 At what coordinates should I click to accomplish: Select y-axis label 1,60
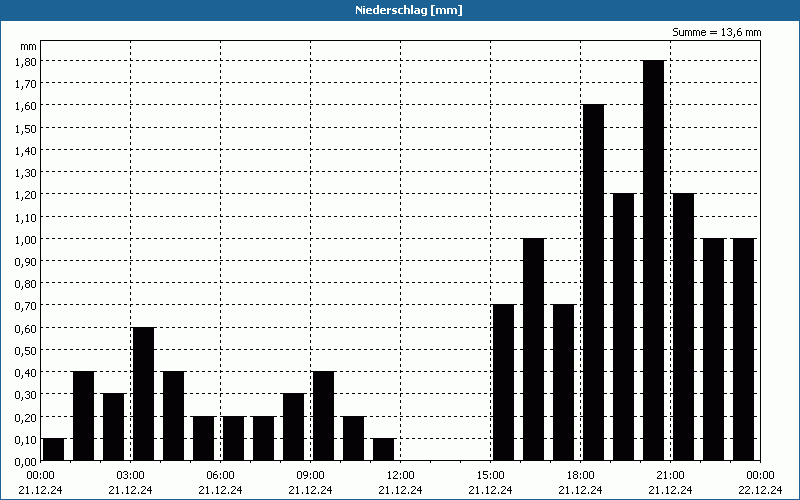tap(26, 106)
